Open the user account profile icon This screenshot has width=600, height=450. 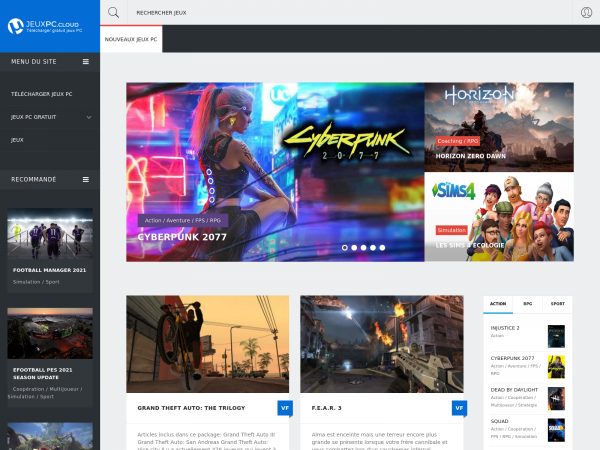pos(586,13)
